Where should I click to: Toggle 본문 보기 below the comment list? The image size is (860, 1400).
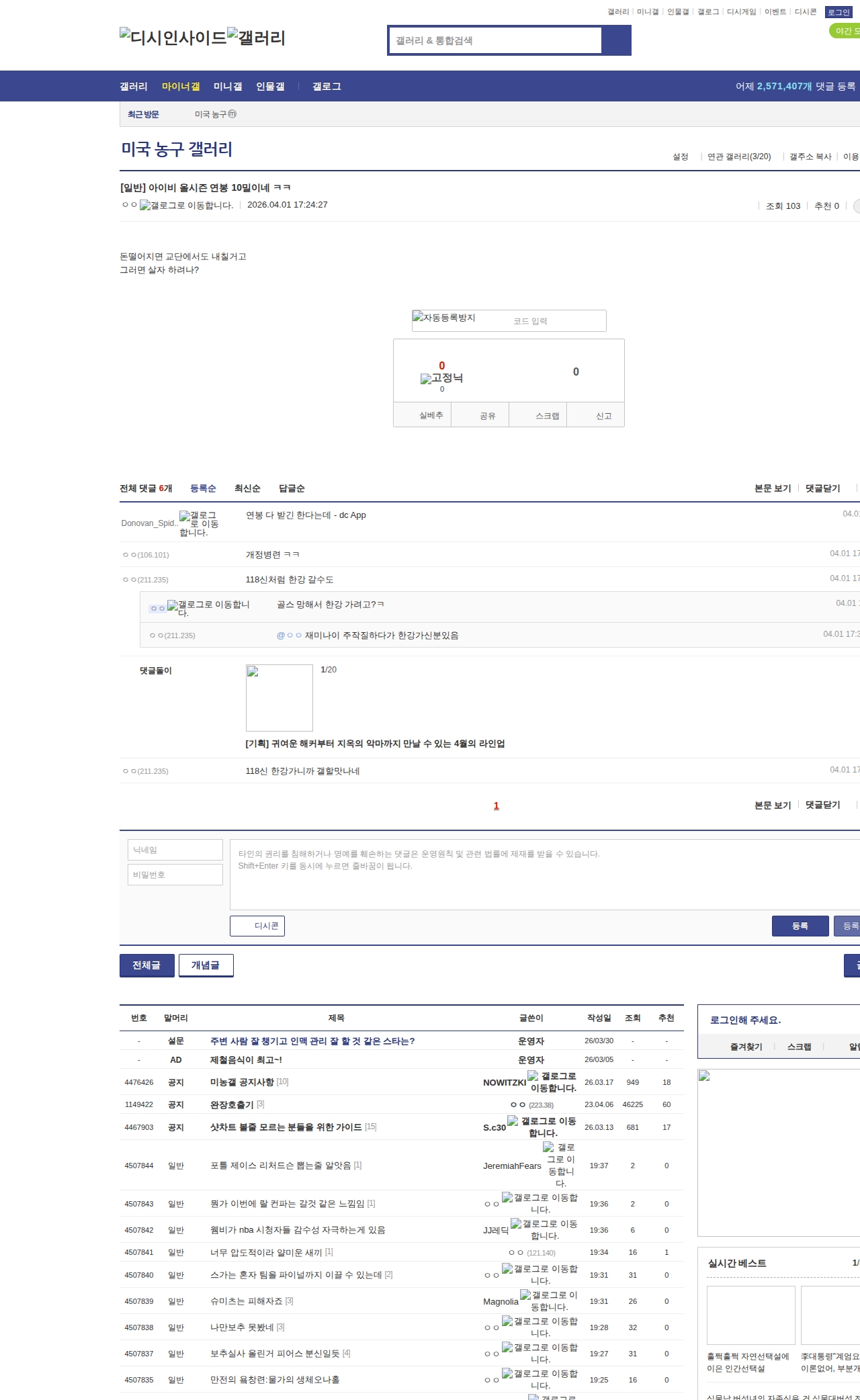pos(772,805)
